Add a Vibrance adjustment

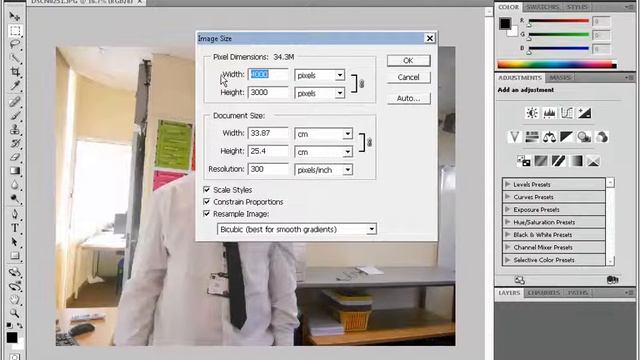514,137
